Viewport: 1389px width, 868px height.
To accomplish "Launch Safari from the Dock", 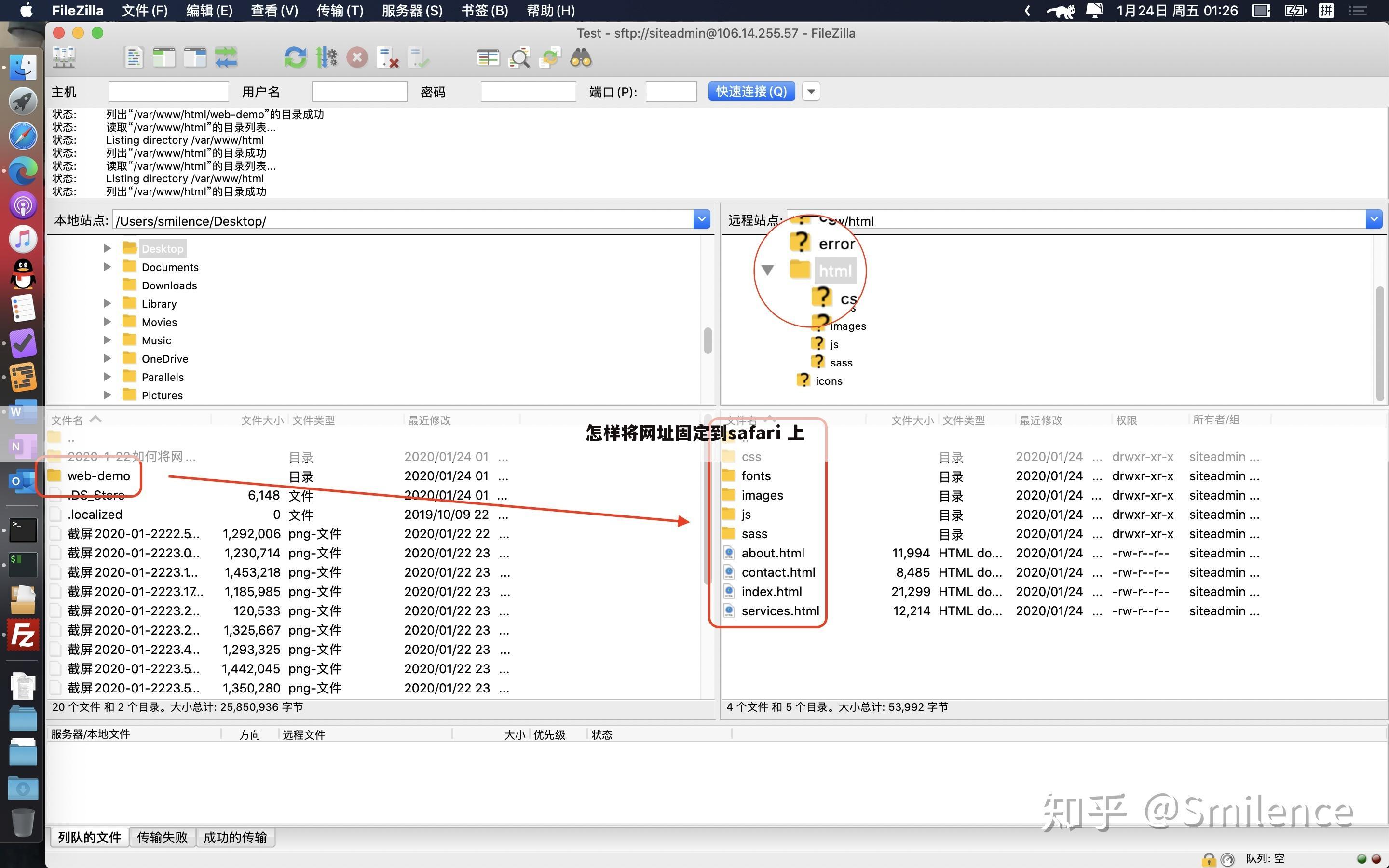I will (x=23, y=136).
